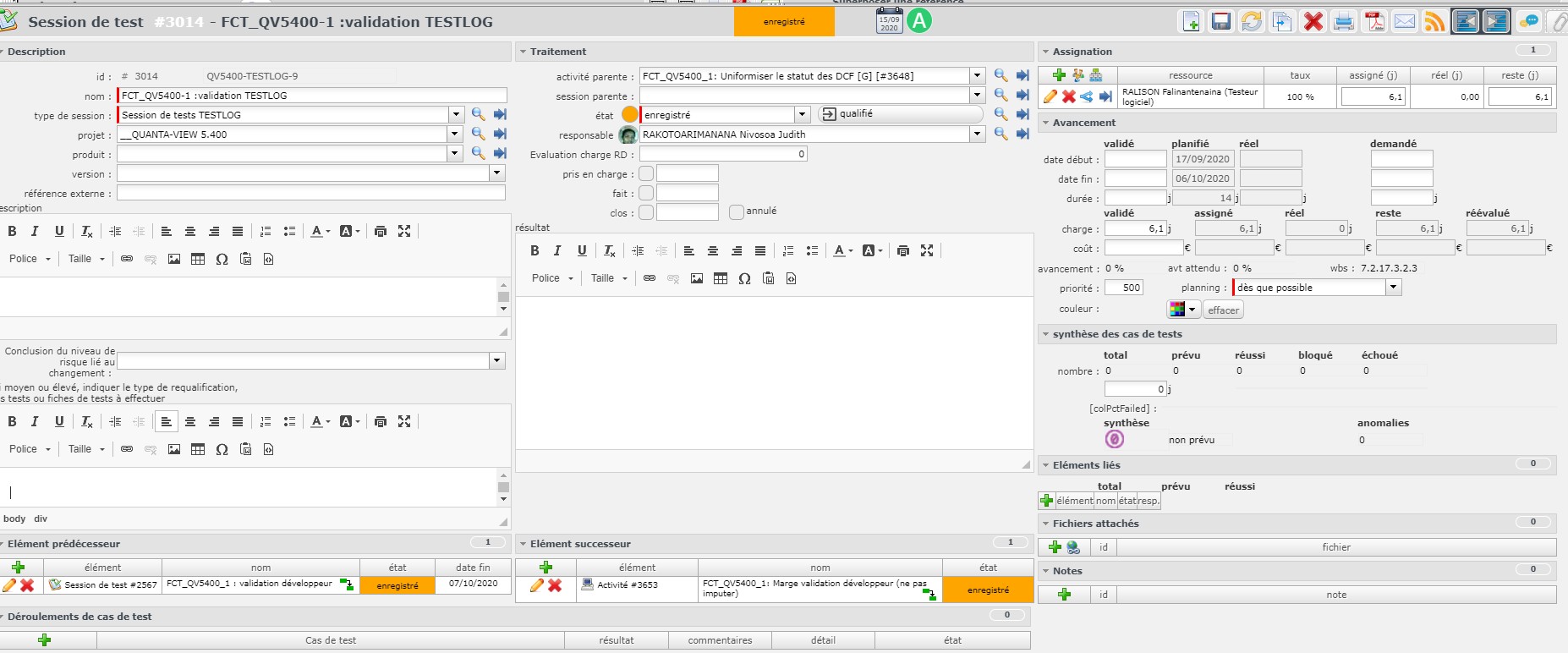Image resolution: width=1568 pixels, height=653 pixels.
Task: Click the copy session toolbar icon
Action: (1282, 22)
